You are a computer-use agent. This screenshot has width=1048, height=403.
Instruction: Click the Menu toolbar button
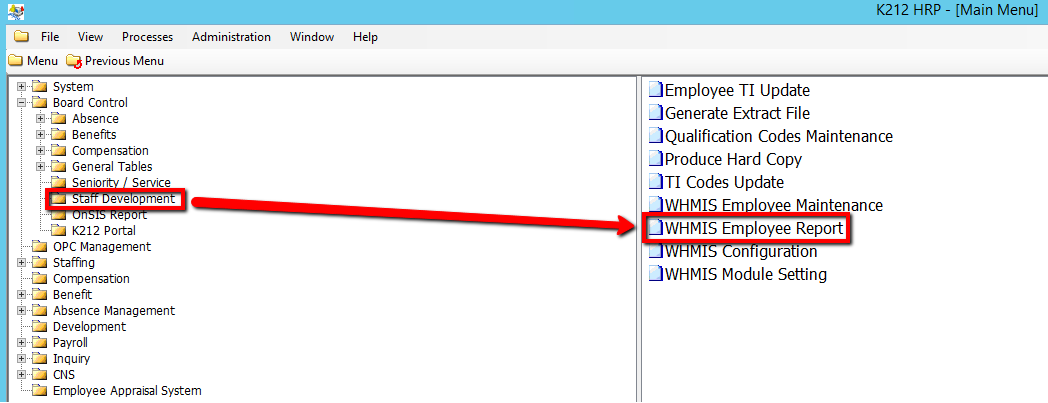33,61
